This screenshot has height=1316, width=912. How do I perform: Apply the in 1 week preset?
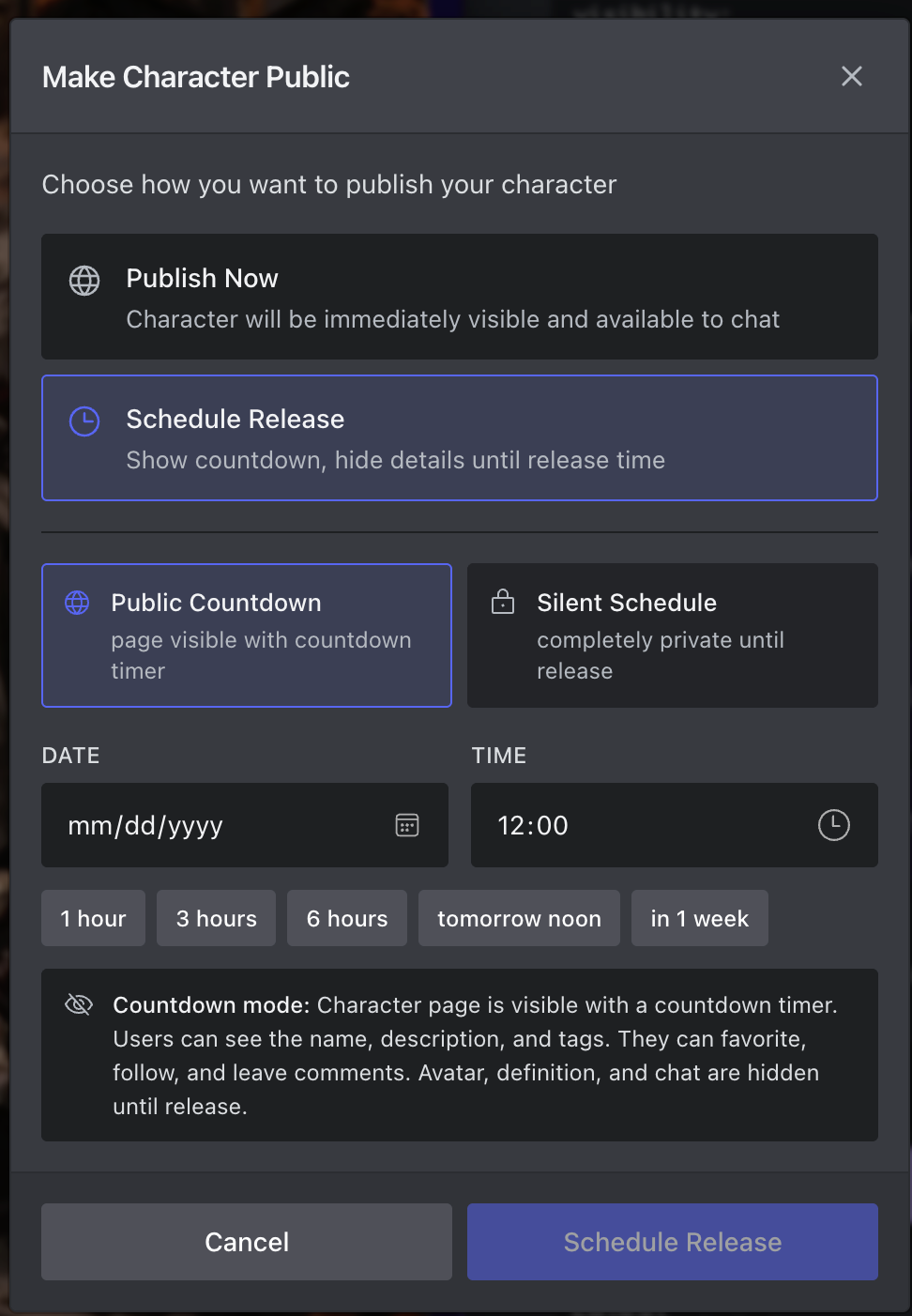(699, 918)
